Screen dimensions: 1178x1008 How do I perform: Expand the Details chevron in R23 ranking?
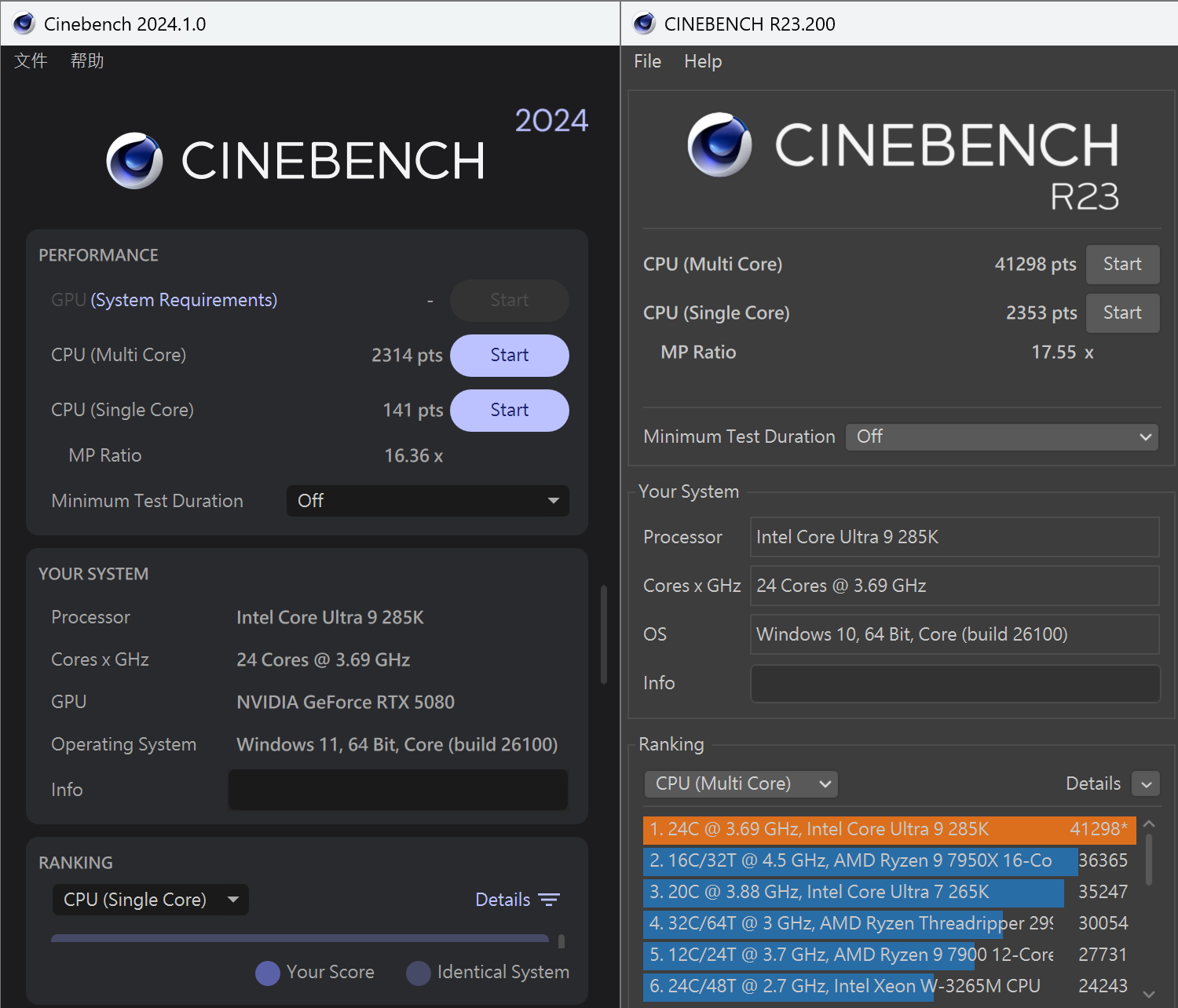click(x=1146, y=783)
